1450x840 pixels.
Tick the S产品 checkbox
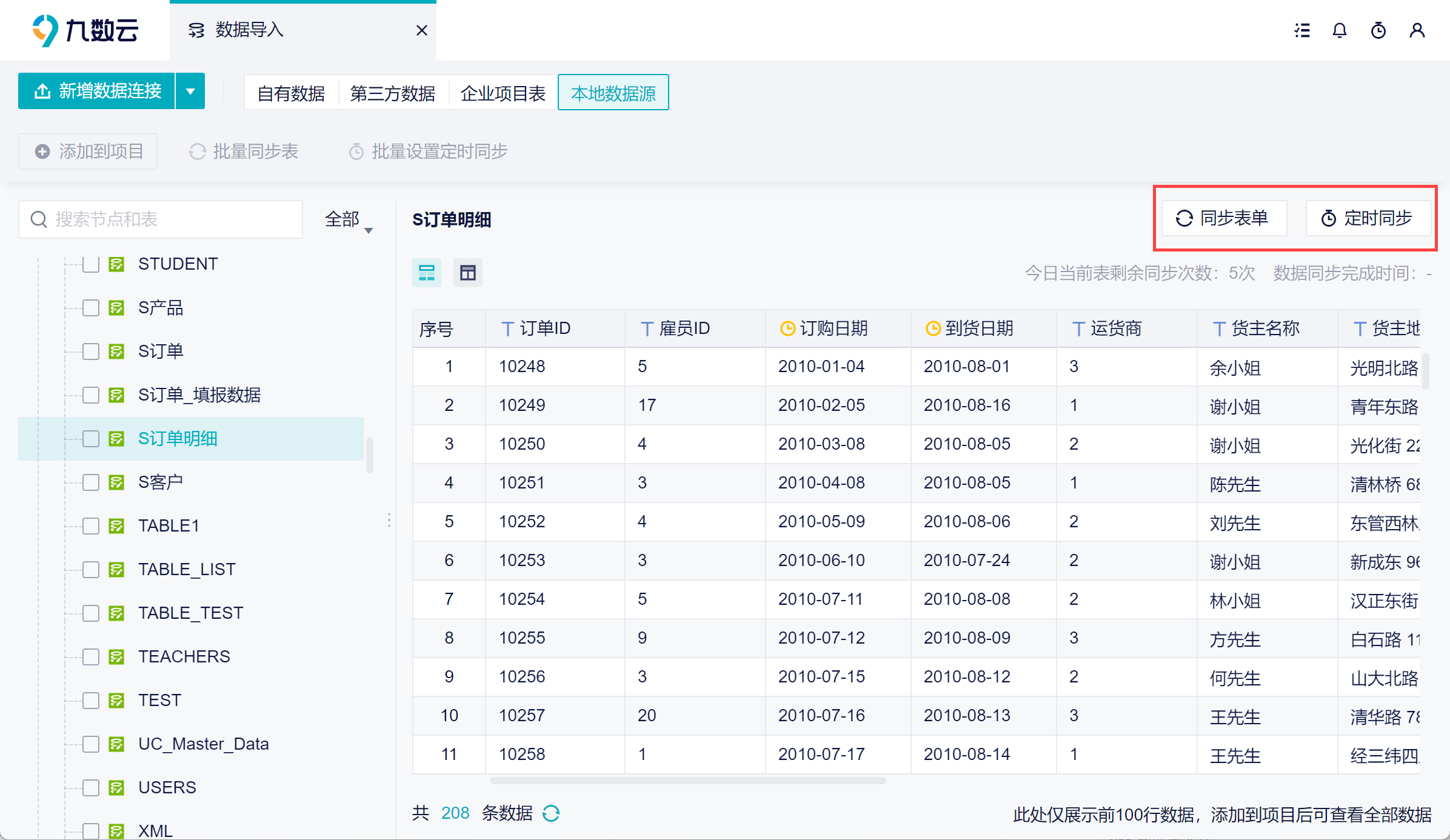tap(91, 308)
